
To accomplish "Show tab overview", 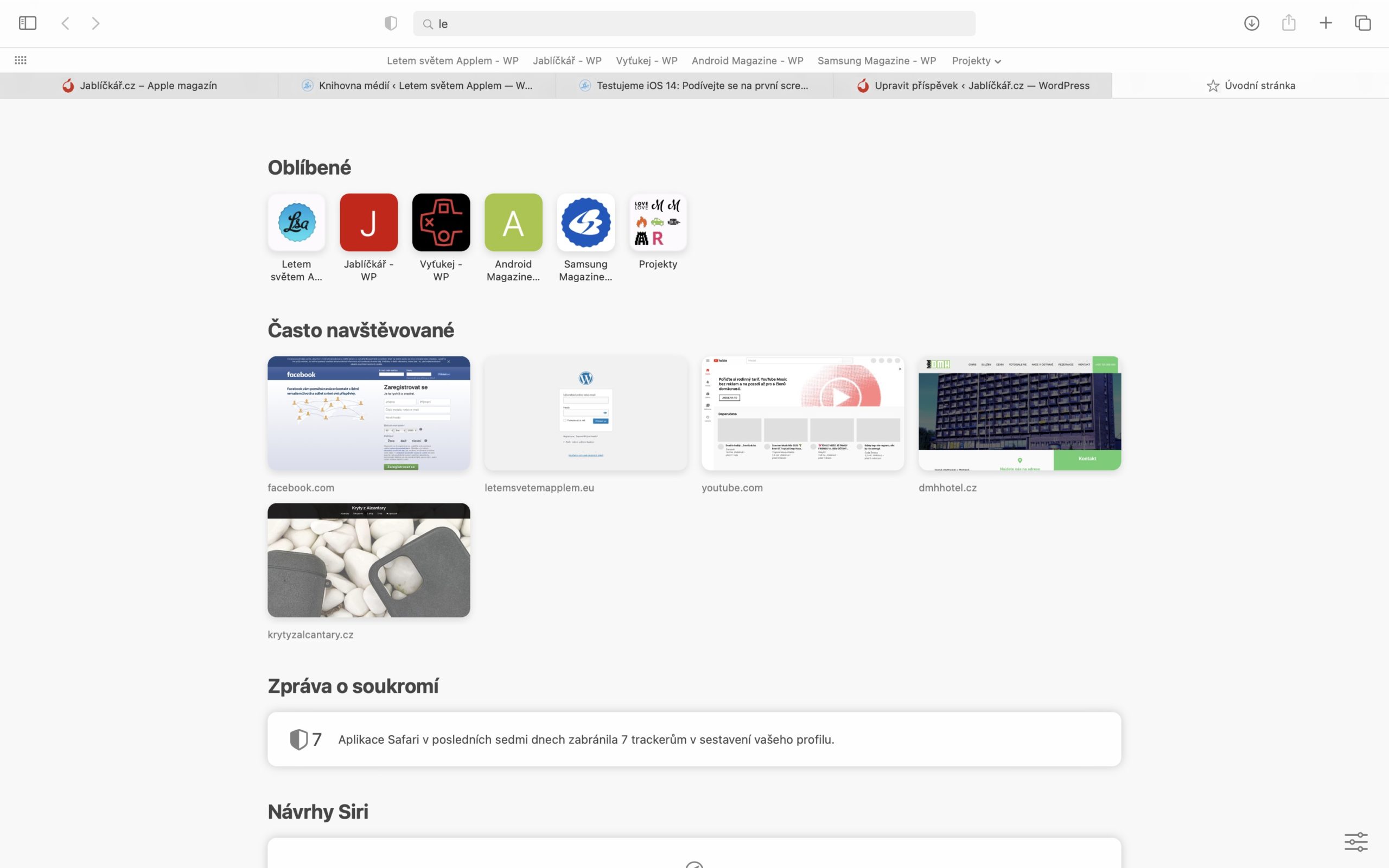I will [1362, 23].
